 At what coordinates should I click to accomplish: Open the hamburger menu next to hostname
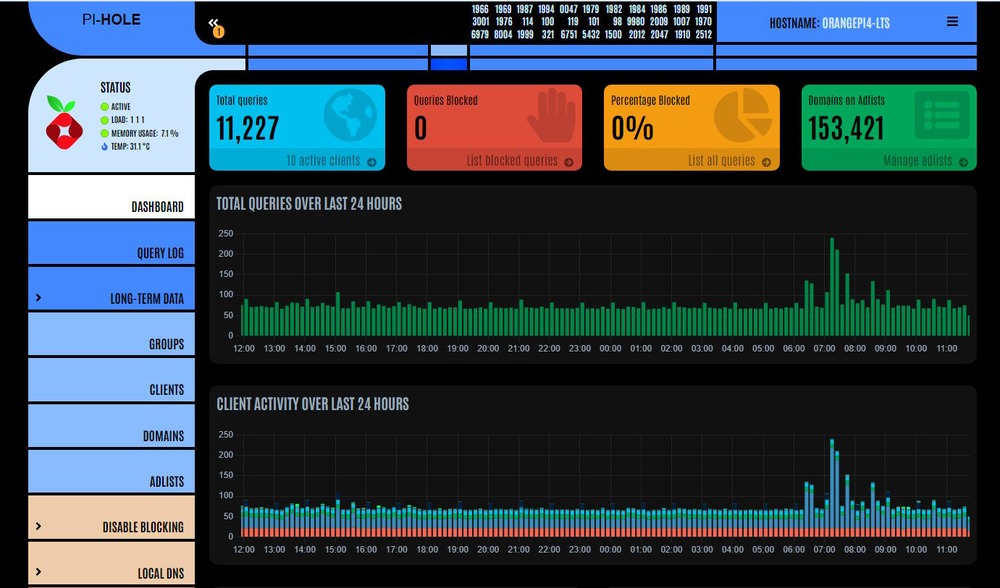click(952, 22)
